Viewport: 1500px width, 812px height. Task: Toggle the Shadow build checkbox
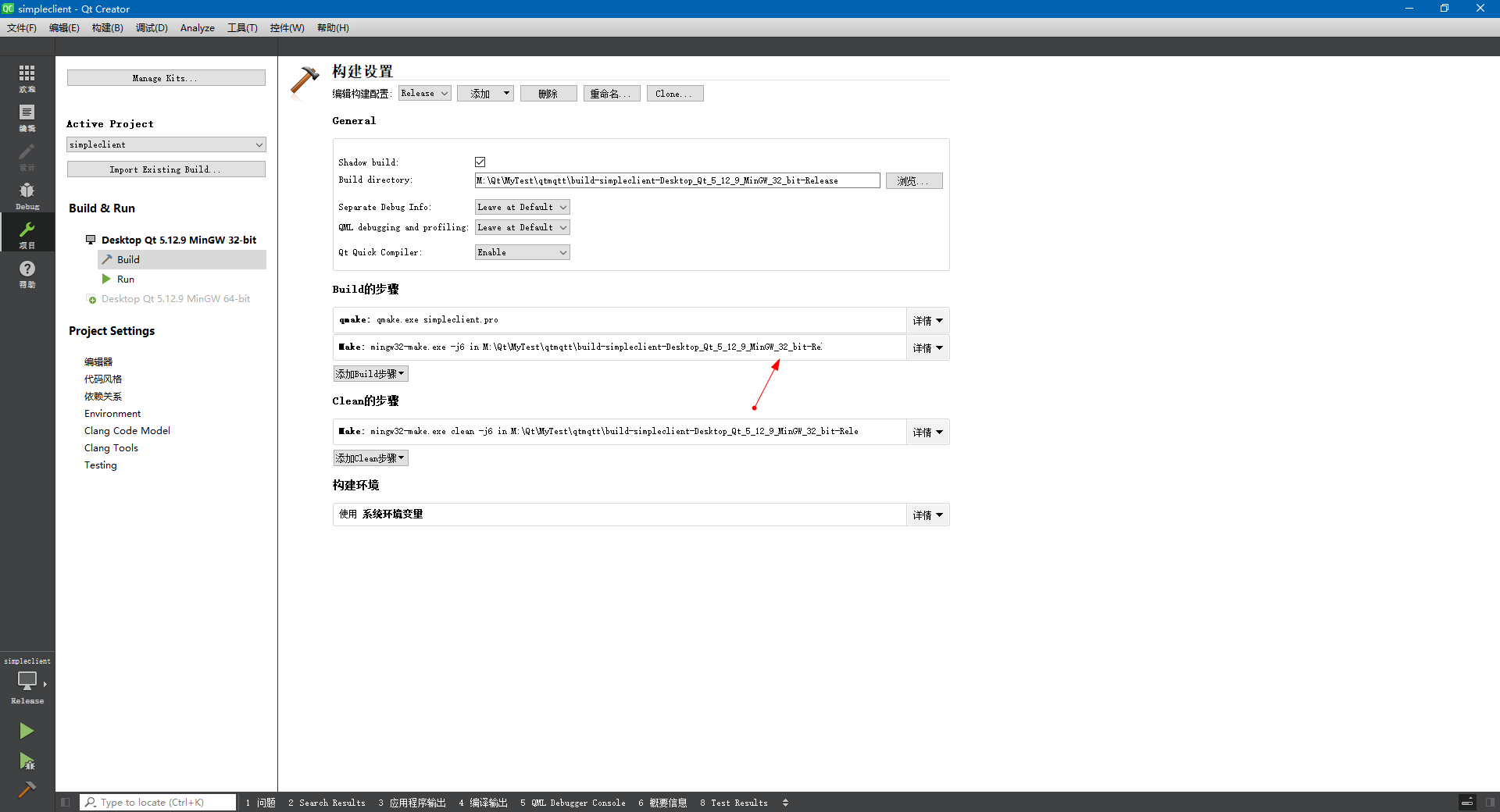coord(480,162)
